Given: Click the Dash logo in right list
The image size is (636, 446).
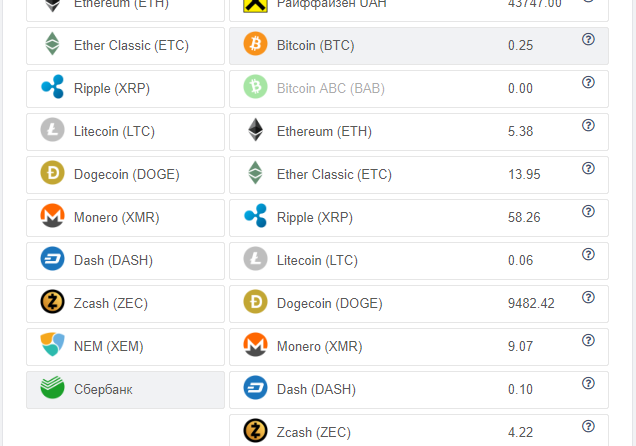Looking at the screenshot, I should click(x=256, y=389).
